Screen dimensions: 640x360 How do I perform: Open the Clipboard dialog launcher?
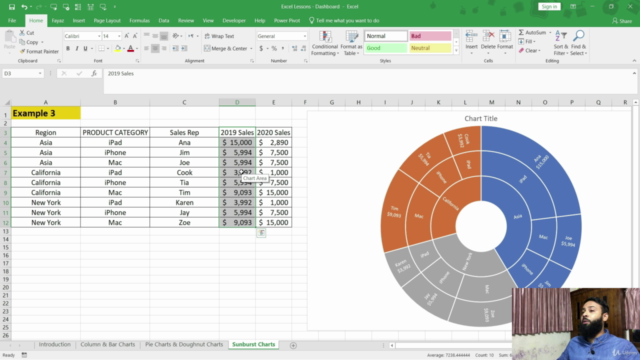59,61
